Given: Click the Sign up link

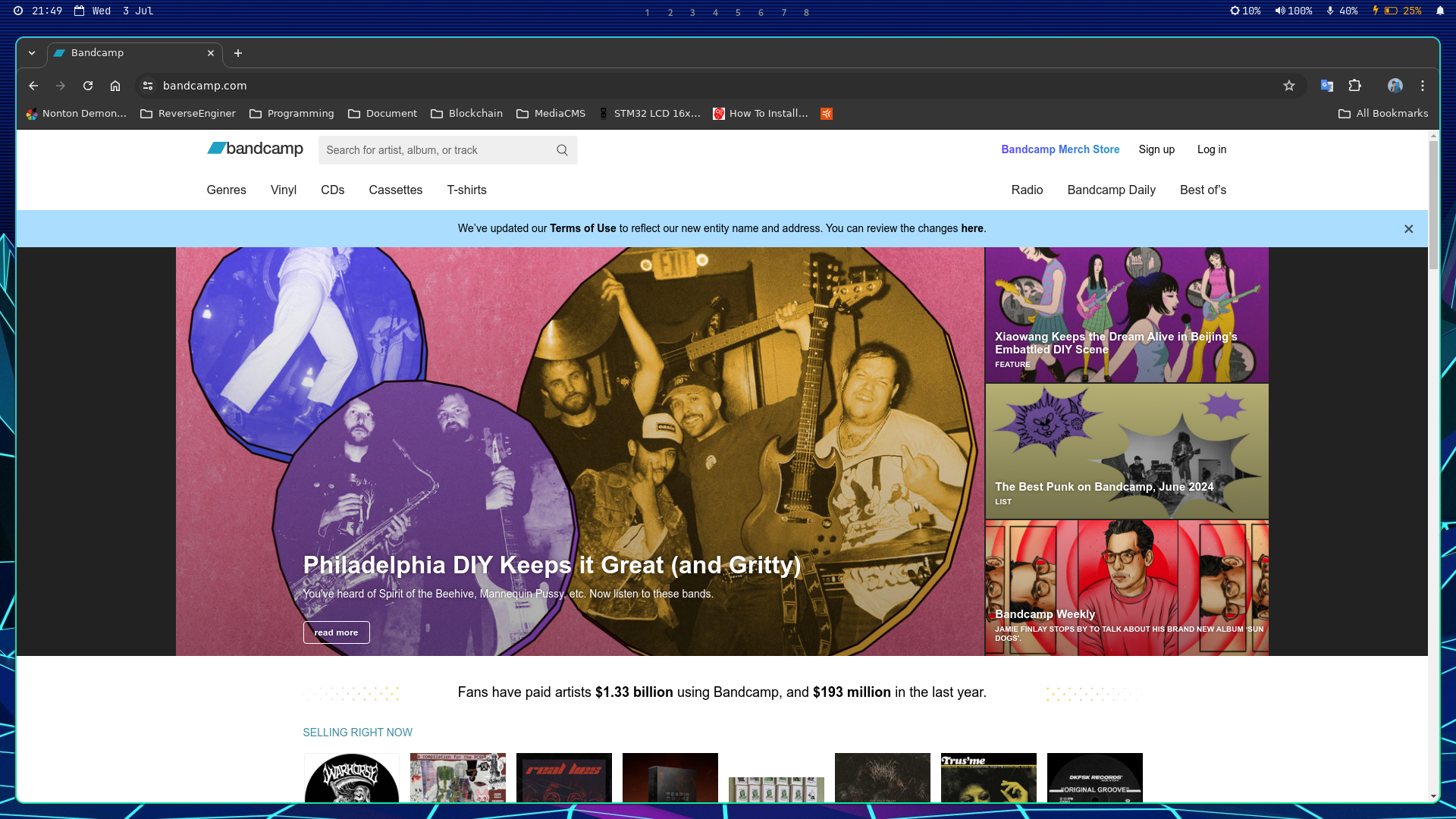Looking at the screenshot, I should [1156, 149].
